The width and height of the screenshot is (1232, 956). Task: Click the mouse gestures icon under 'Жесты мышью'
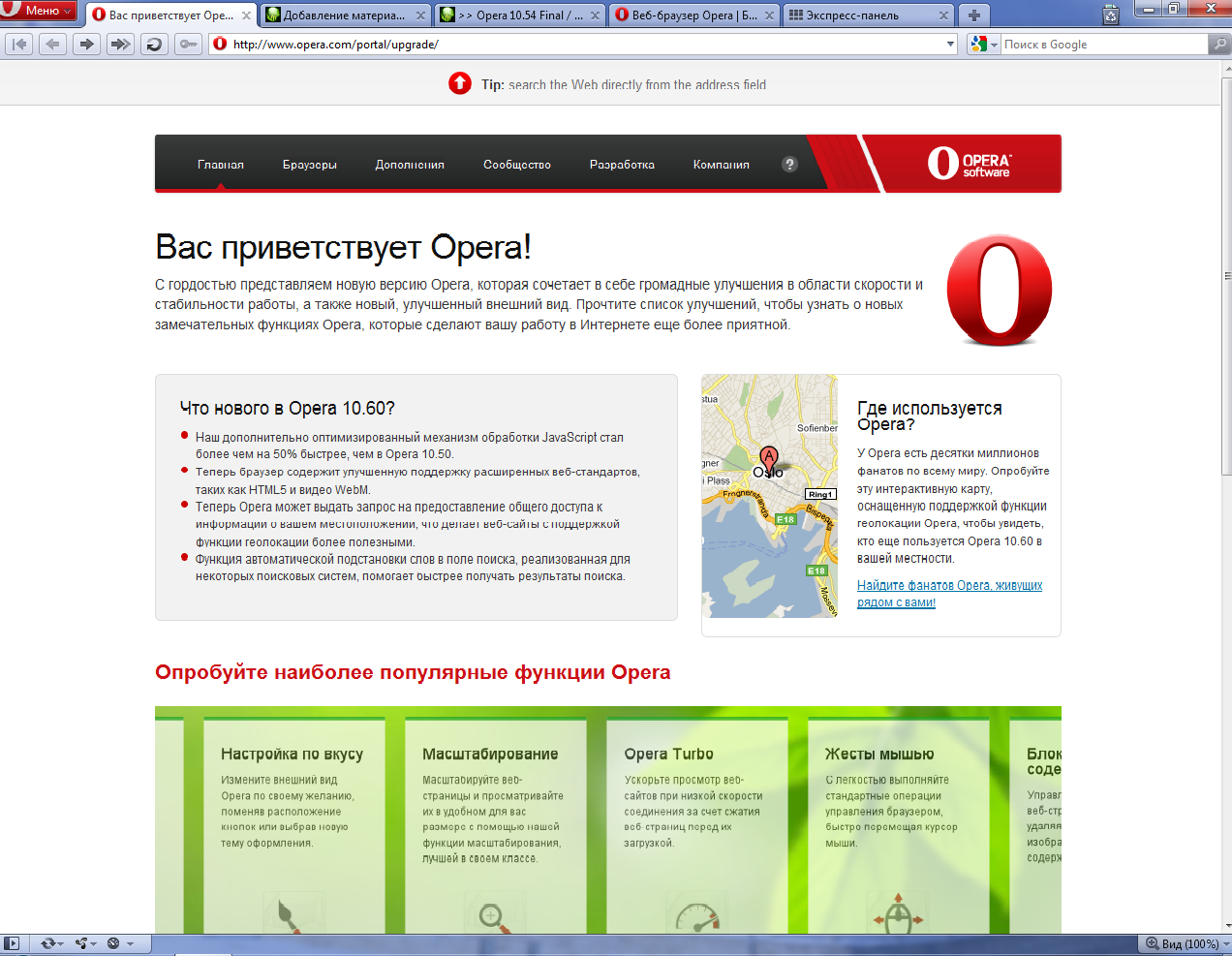tap(898, 913)
